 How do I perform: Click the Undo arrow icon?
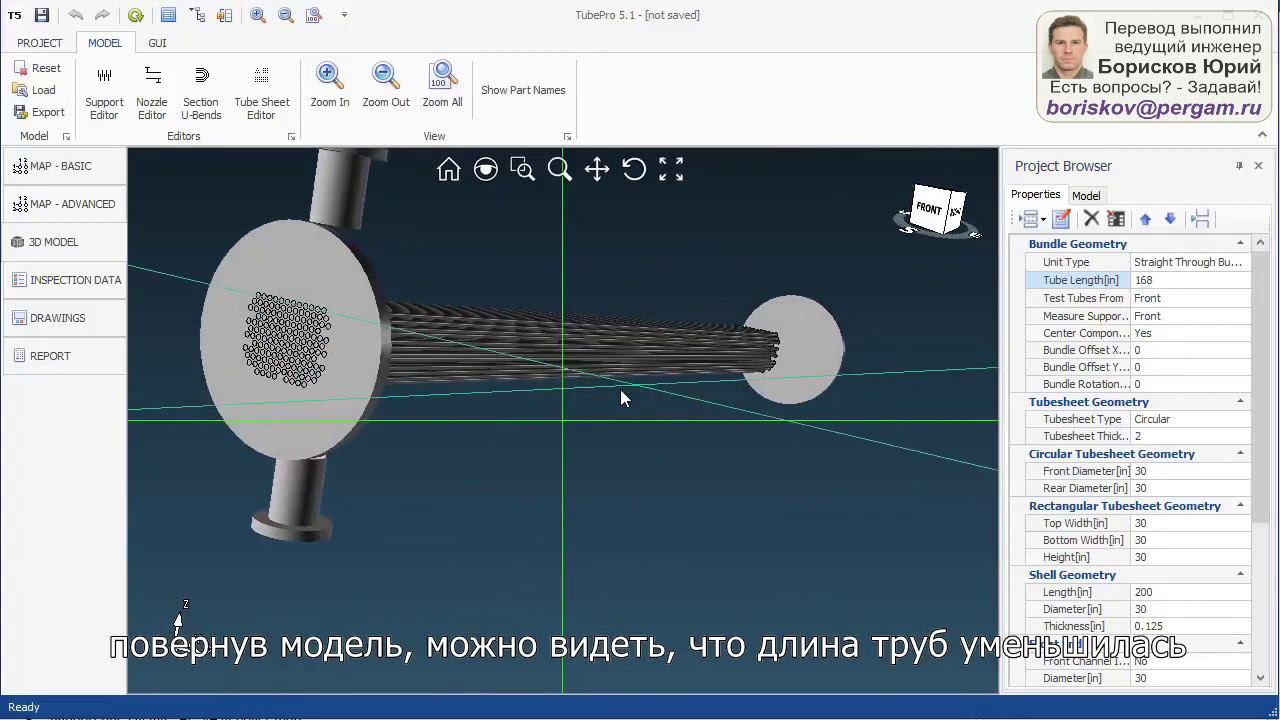(75, 15)
